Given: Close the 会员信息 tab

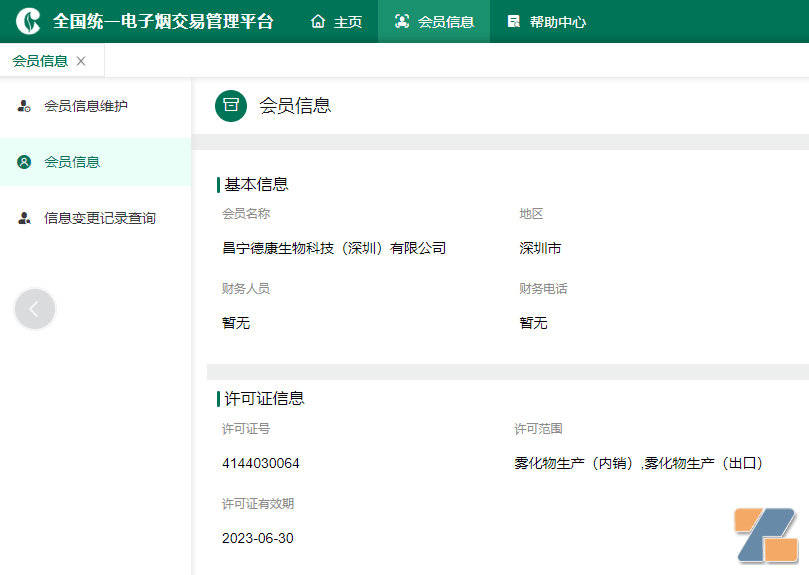Looking at the screenshot, I should [x=81, y=61].
